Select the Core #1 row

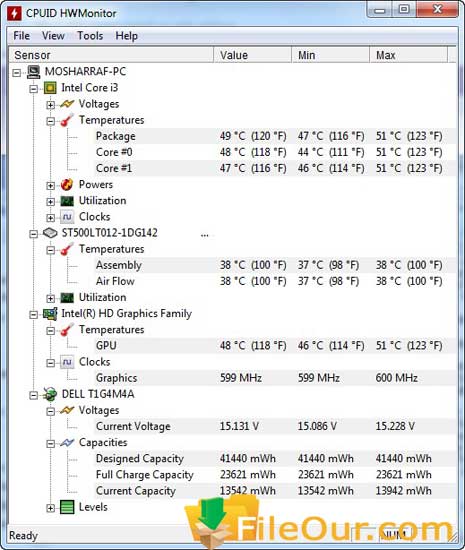tap(274, 168)
